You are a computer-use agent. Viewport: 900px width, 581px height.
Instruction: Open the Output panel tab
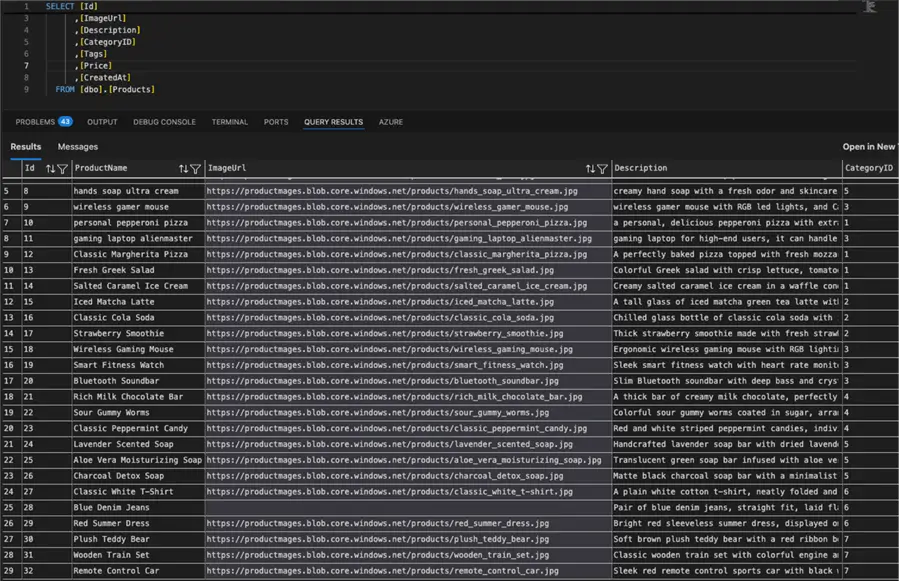(x=102, y=122)
